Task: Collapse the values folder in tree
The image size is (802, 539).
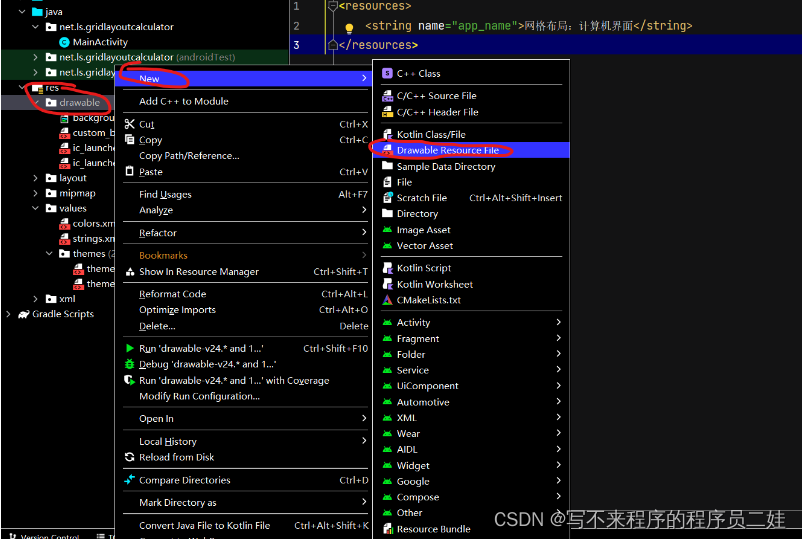Action: click(x=35, y=208)
